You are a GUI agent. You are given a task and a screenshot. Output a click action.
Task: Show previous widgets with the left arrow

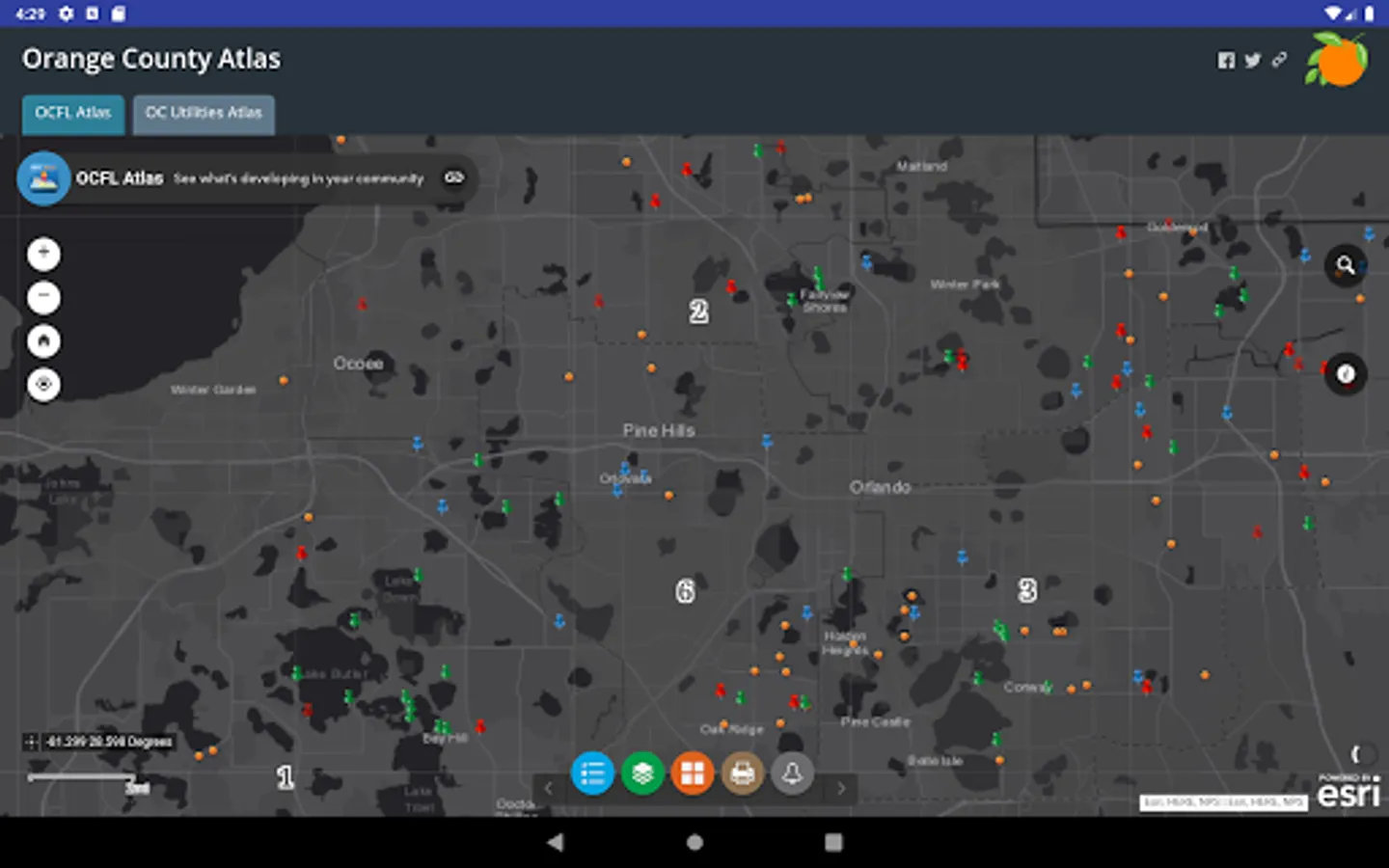click(548, 788)
